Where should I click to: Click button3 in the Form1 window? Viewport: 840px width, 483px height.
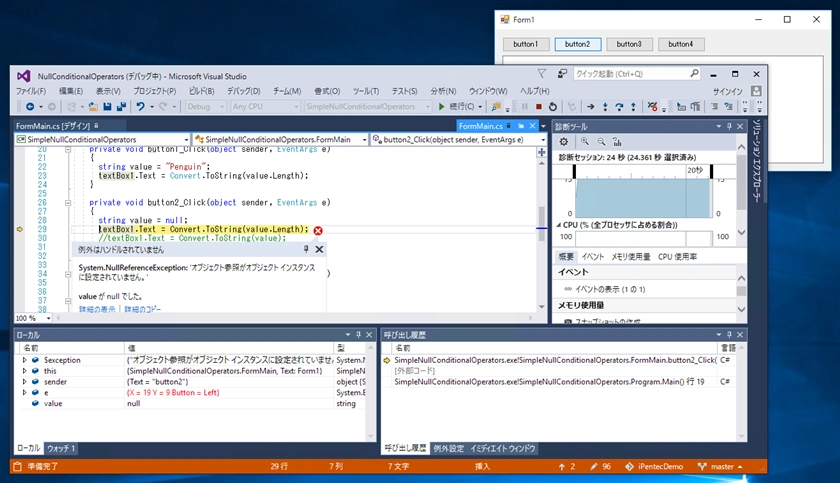point(629,44)
